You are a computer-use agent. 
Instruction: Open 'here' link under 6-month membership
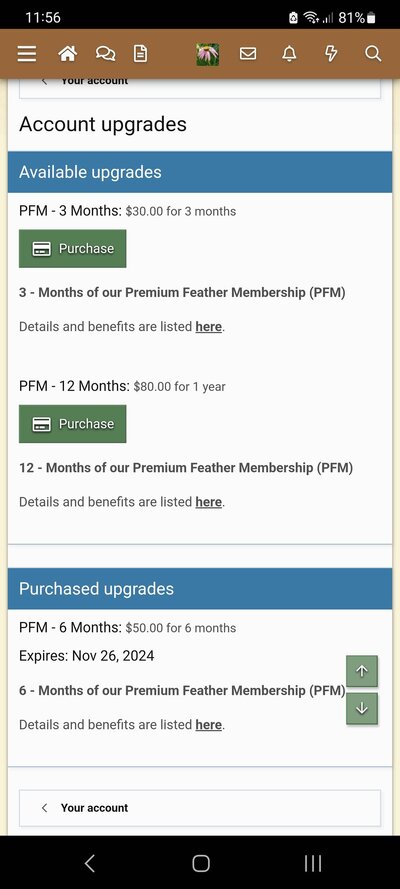[208, 725]
